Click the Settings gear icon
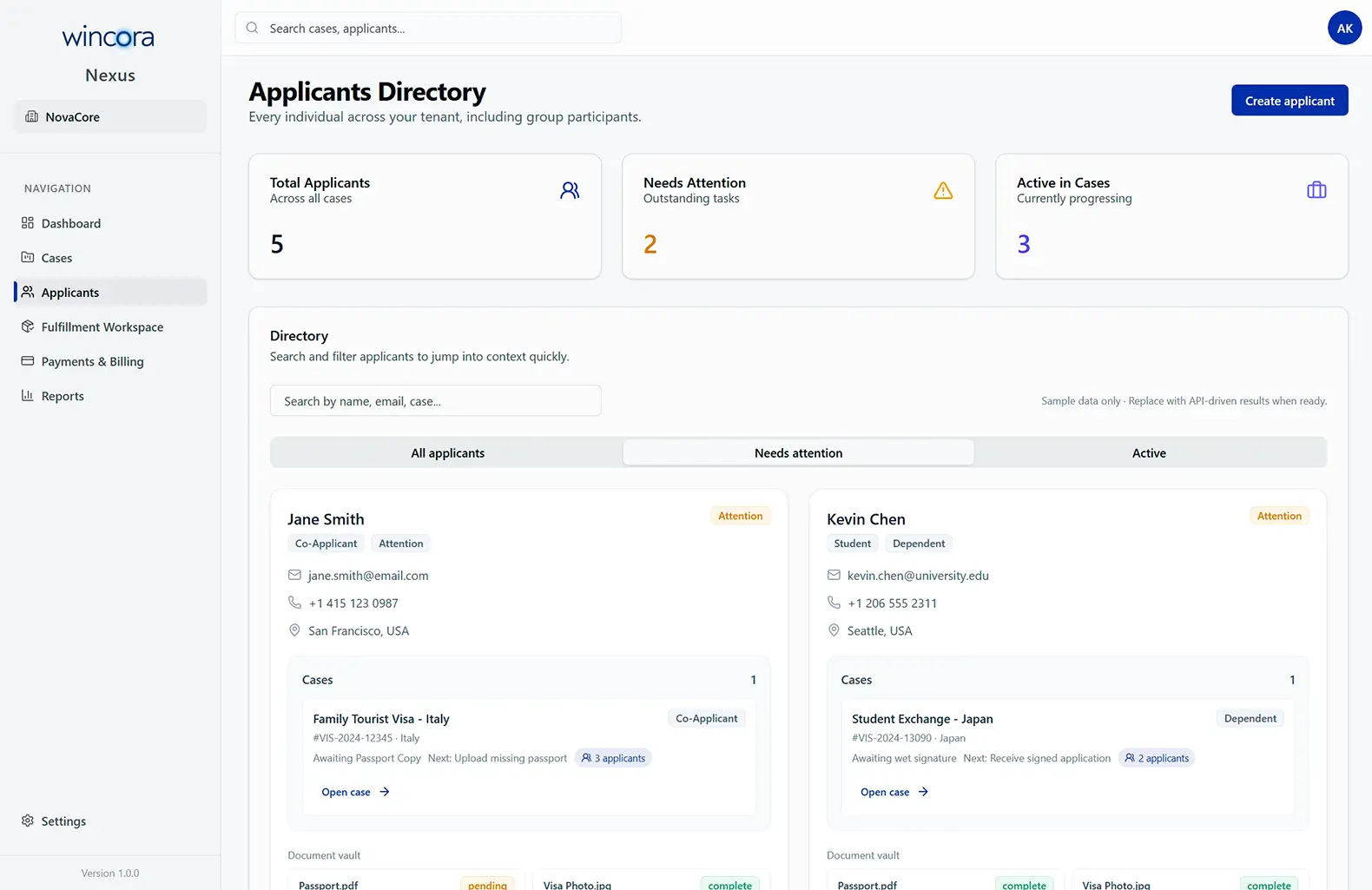This screenshot has width=1372, height=890. tap(28, 821)
